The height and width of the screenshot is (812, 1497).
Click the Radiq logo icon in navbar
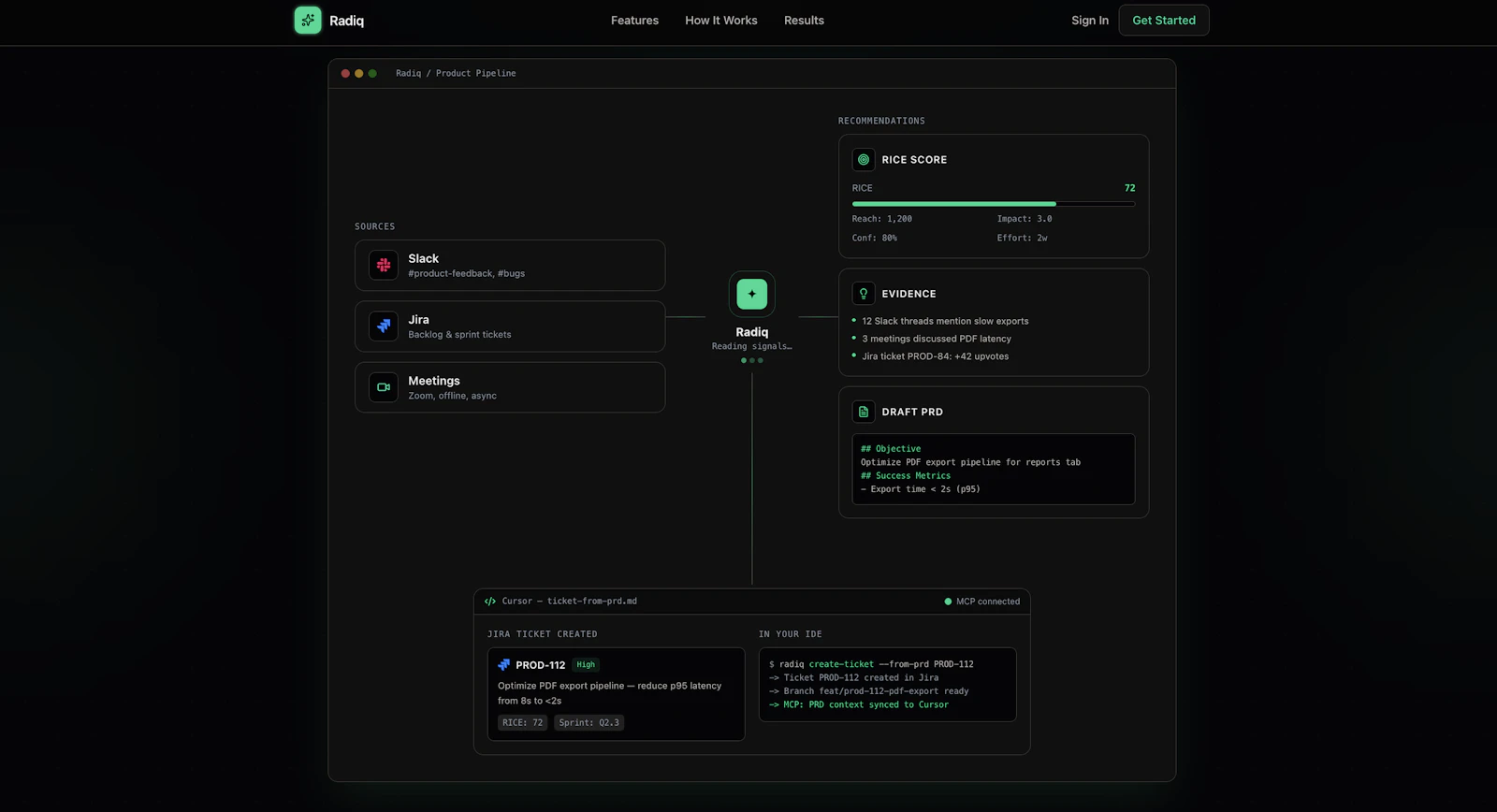308,21
